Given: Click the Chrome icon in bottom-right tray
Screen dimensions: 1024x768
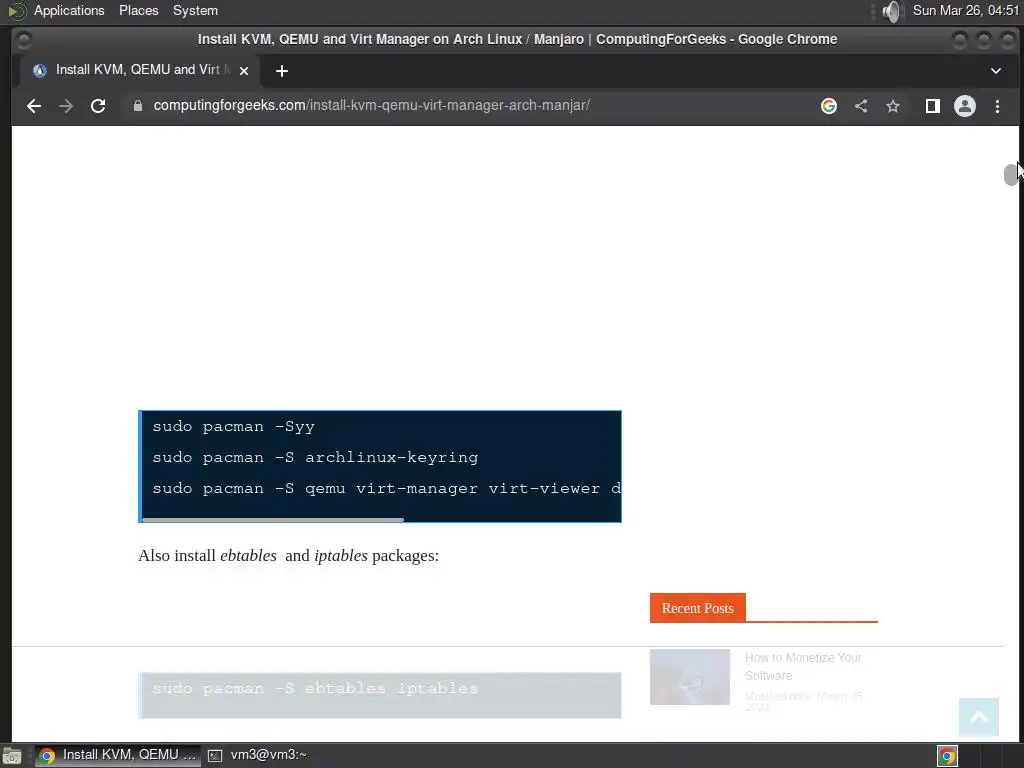Looking at the screenshot, I should [947, 756].
